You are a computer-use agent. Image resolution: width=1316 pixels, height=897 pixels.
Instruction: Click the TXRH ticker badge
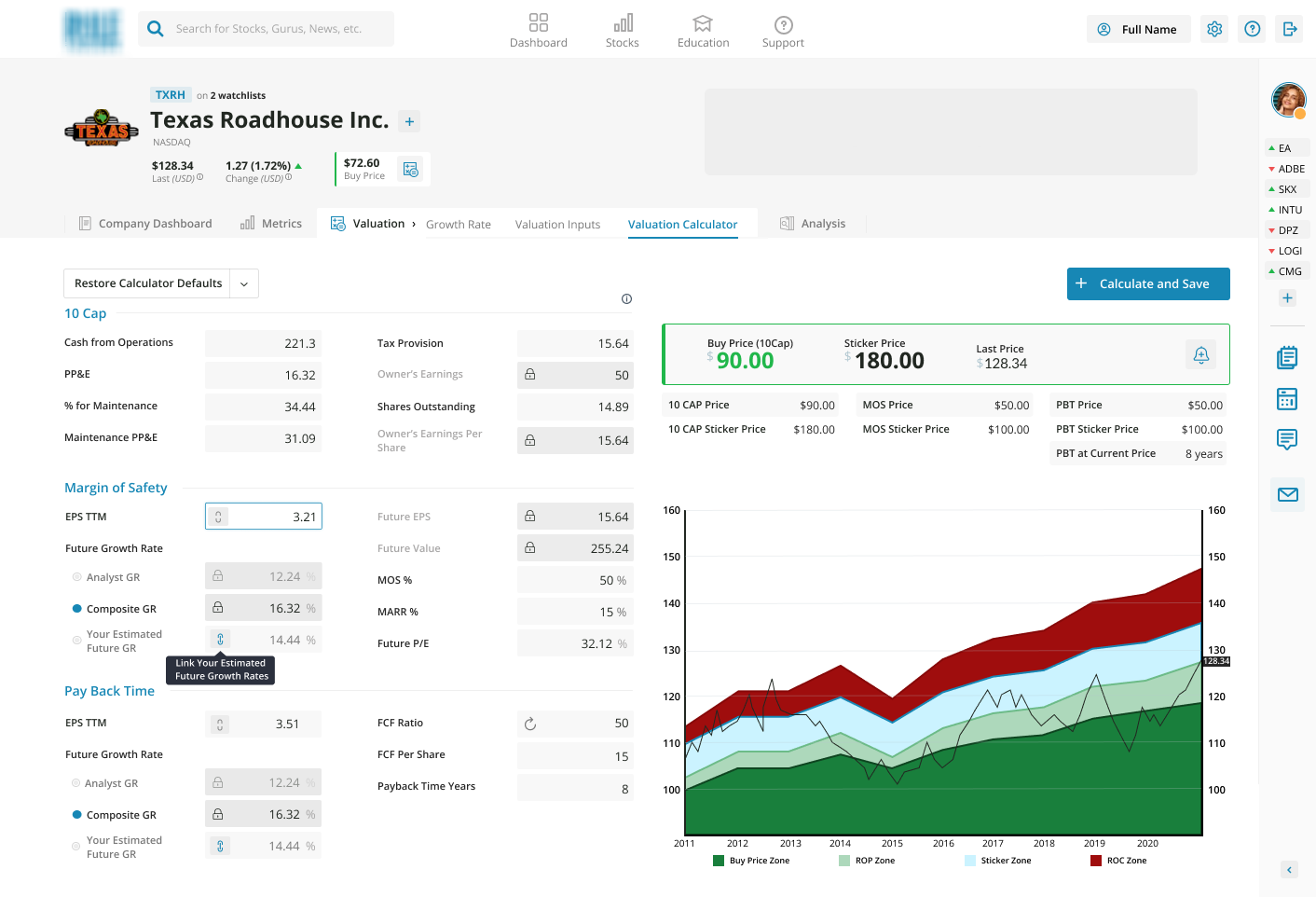[x=171, y=95]
